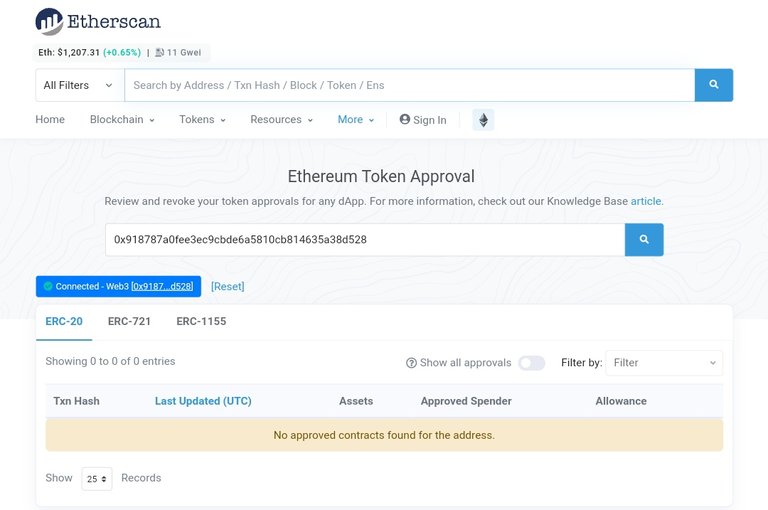Select the ERC-20 tab
Image resolution: width=768 pixels, height=510 pixels.
[64, 321]
